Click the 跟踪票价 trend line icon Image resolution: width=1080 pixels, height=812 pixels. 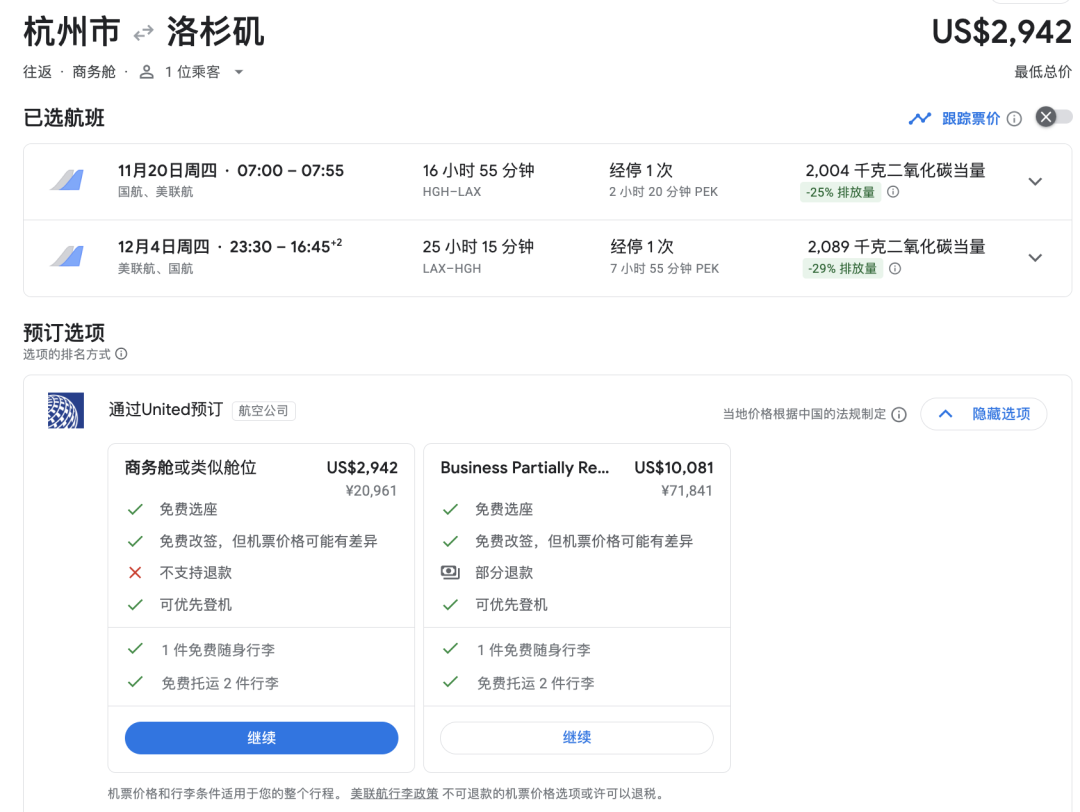919,118
